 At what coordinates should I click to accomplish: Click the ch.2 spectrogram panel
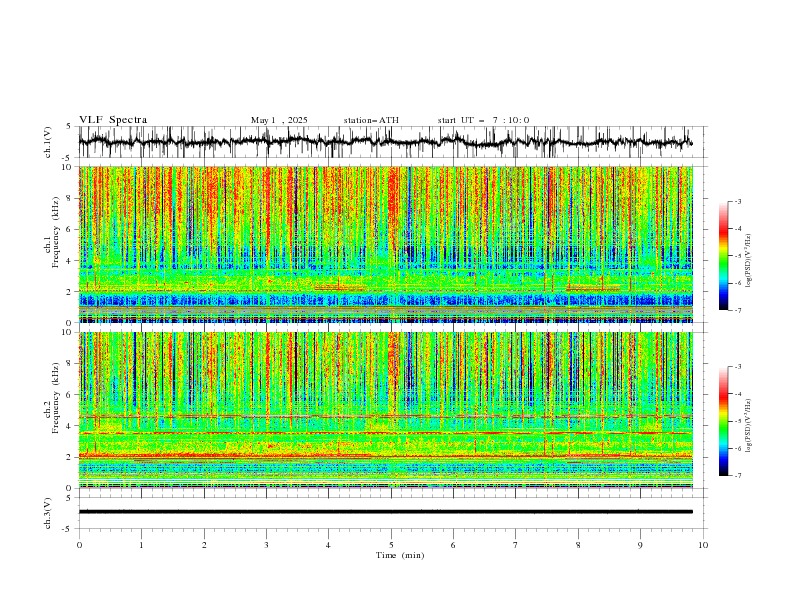(386, 410)
